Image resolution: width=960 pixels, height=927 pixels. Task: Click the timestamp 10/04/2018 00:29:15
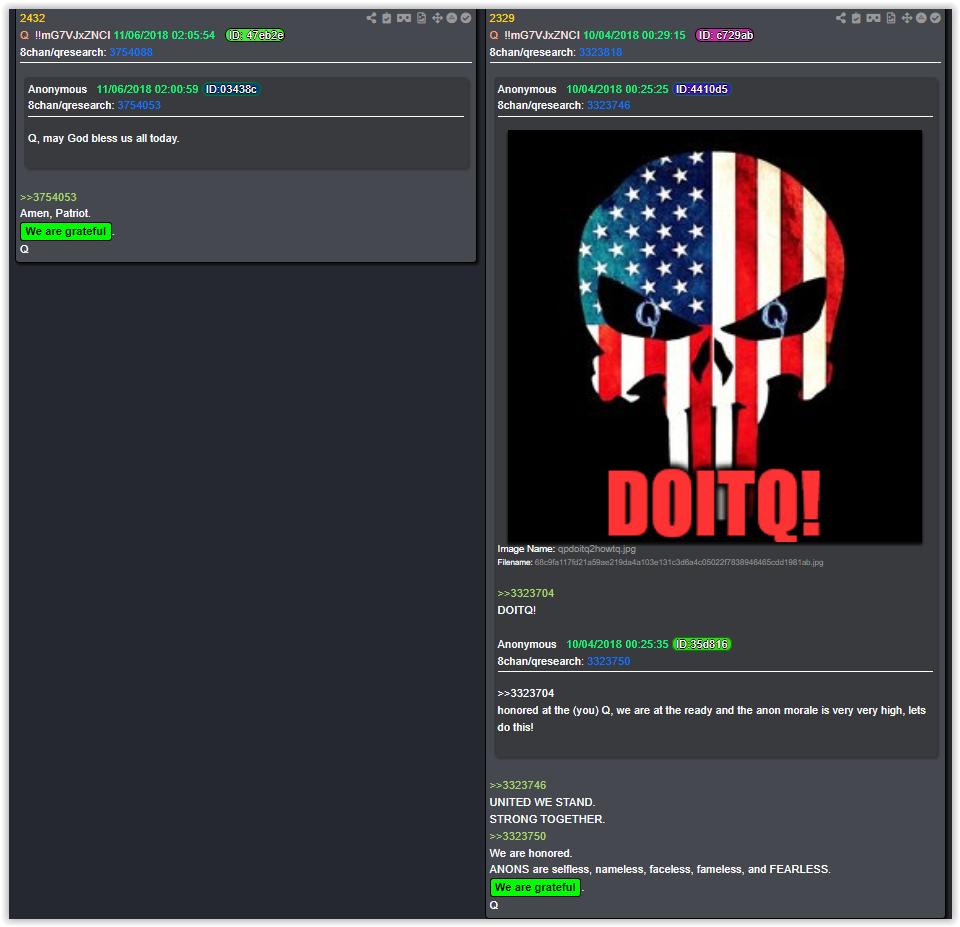click(634, 36)
